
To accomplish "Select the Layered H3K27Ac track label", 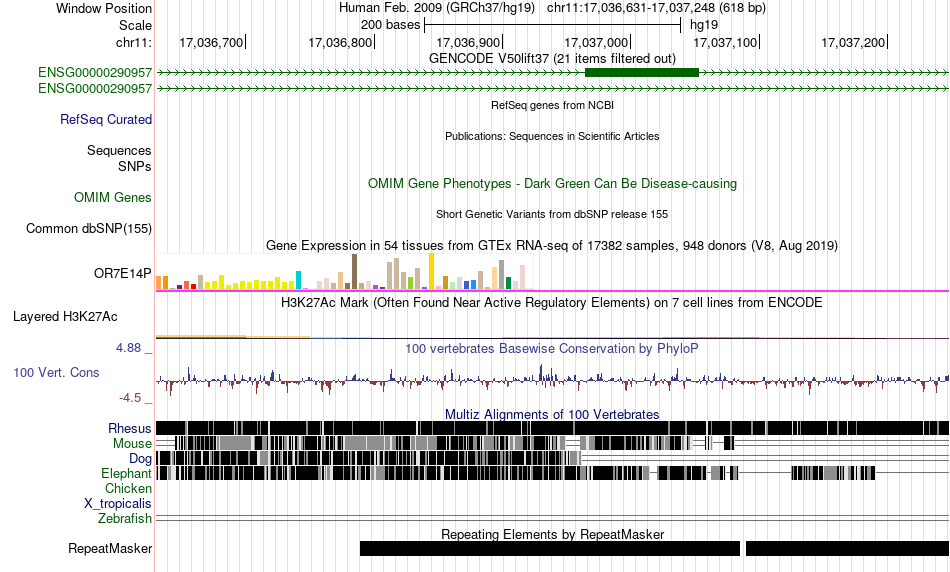I will [x=65, y=316].
